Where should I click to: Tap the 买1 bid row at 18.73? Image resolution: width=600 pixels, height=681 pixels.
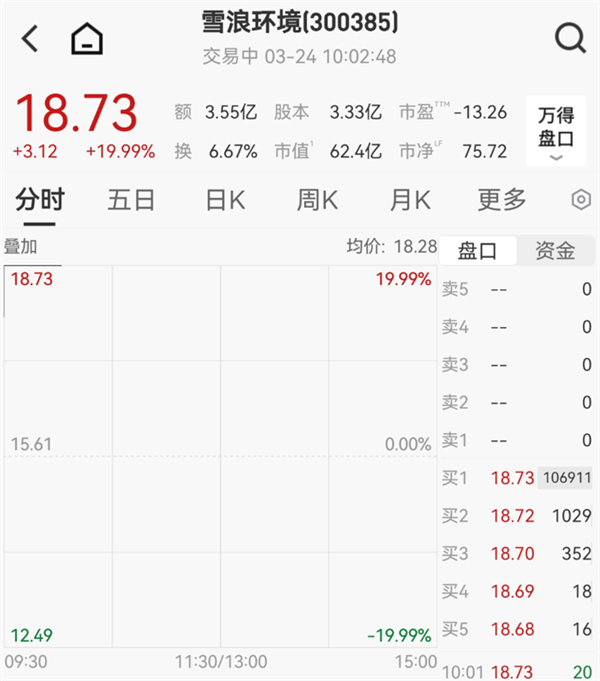pyautogui.click(x=517, y=478)
